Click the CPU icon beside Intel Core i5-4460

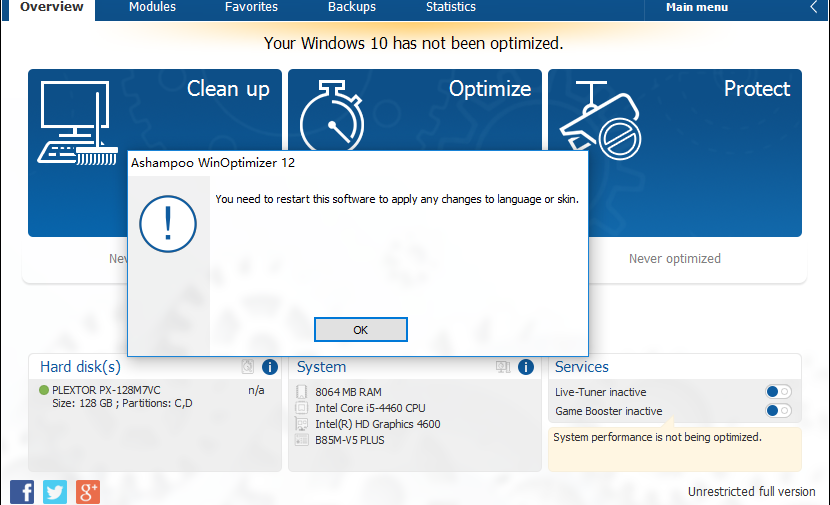pyautogui.click(x=301, y=408)
